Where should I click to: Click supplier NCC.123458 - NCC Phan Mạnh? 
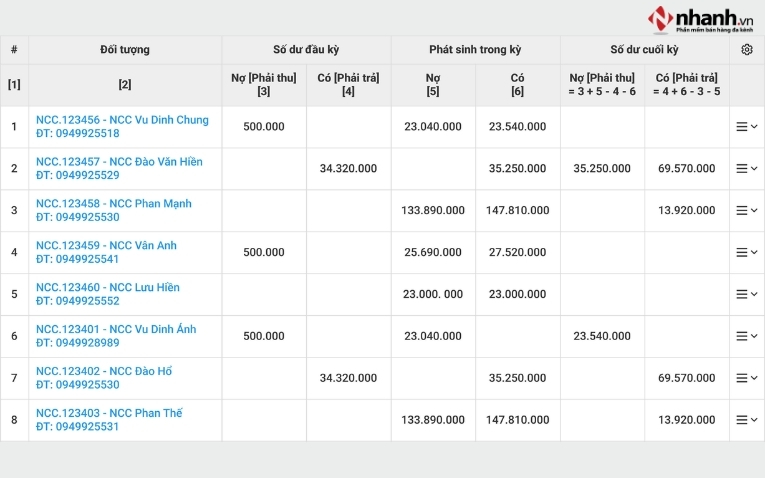pos(113,204)
